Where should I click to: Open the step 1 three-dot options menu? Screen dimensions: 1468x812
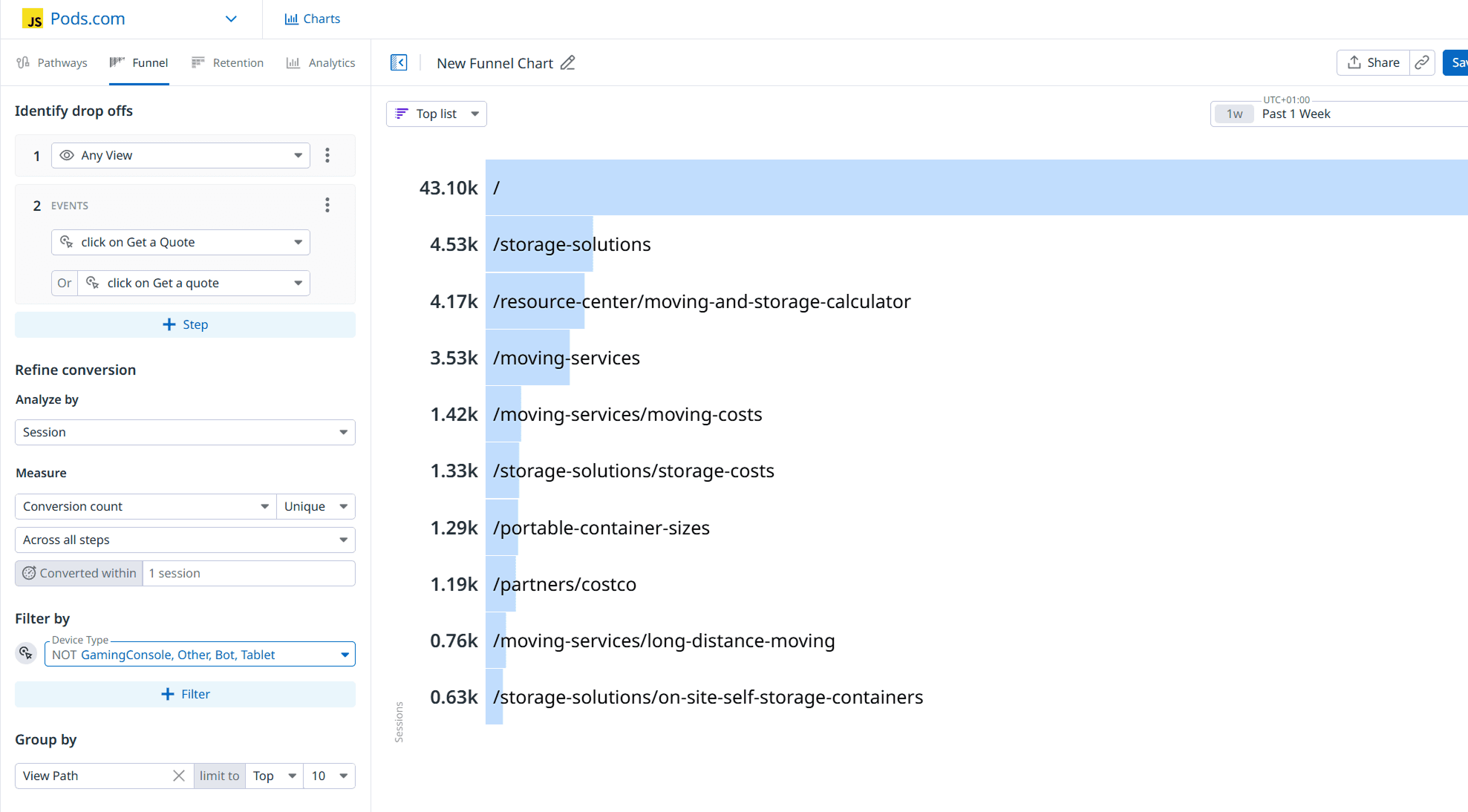point(327,155)
